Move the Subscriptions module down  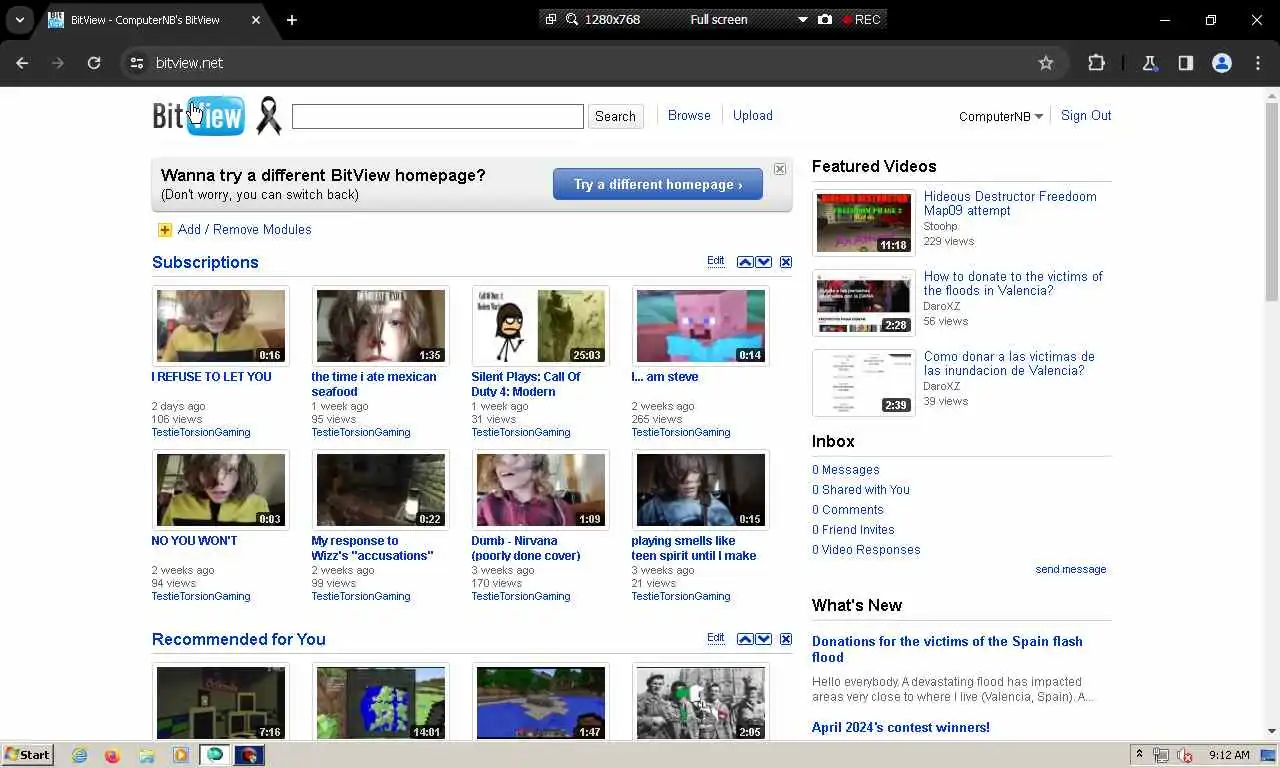click(764, 262)
